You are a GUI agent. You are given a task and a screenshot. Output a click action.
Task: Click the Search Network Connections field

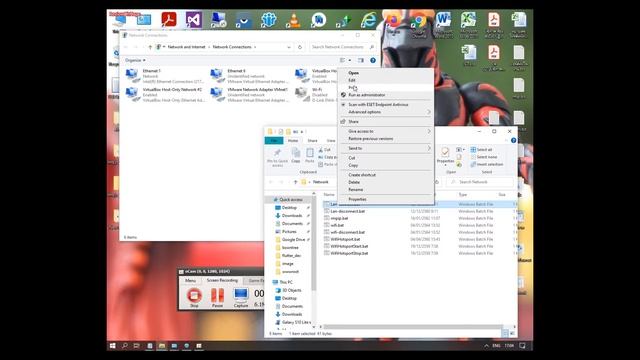[342, 47]
